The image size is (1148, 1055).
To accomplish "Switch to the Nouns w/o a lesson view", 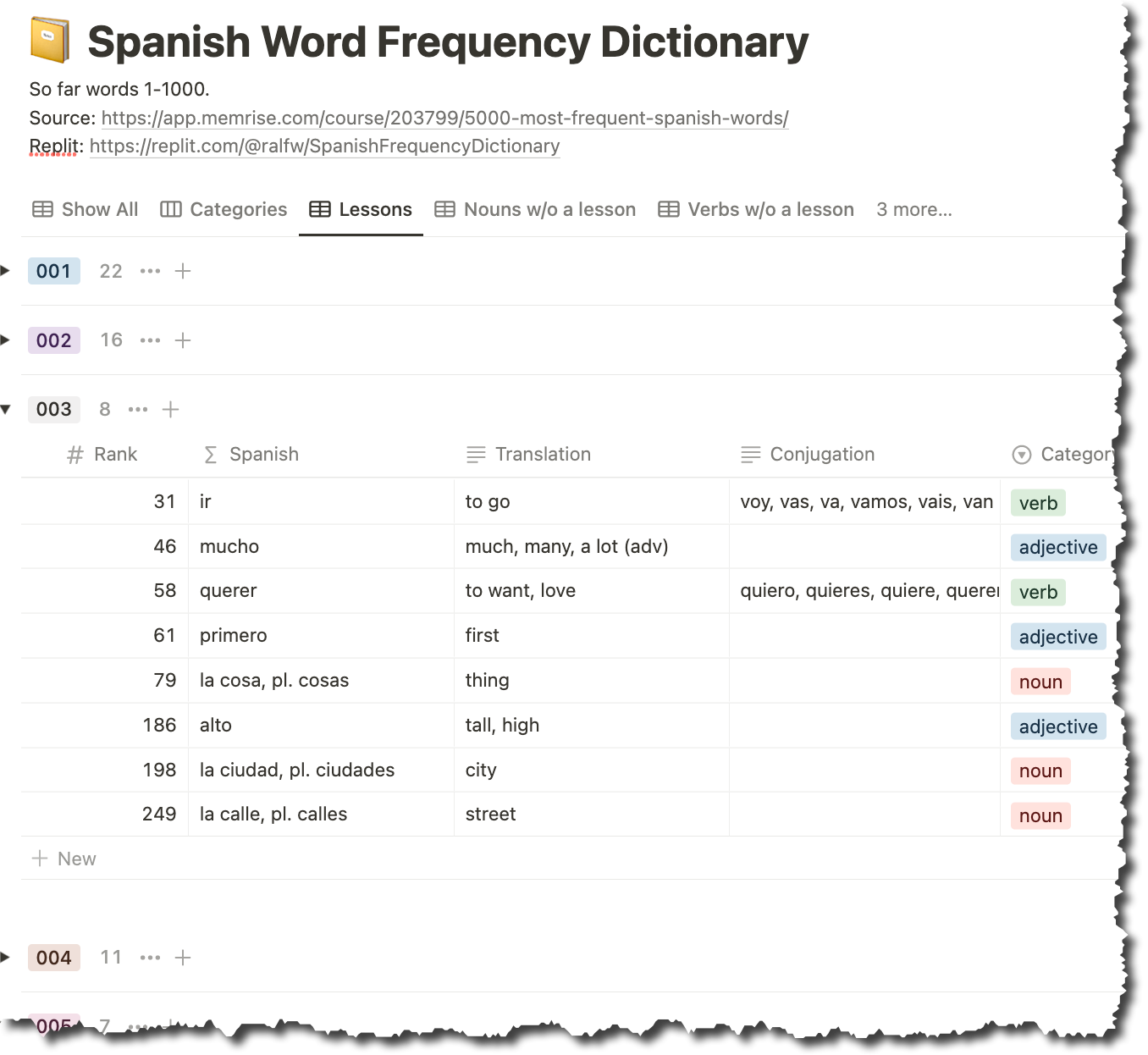I will (x=549, y=209).
